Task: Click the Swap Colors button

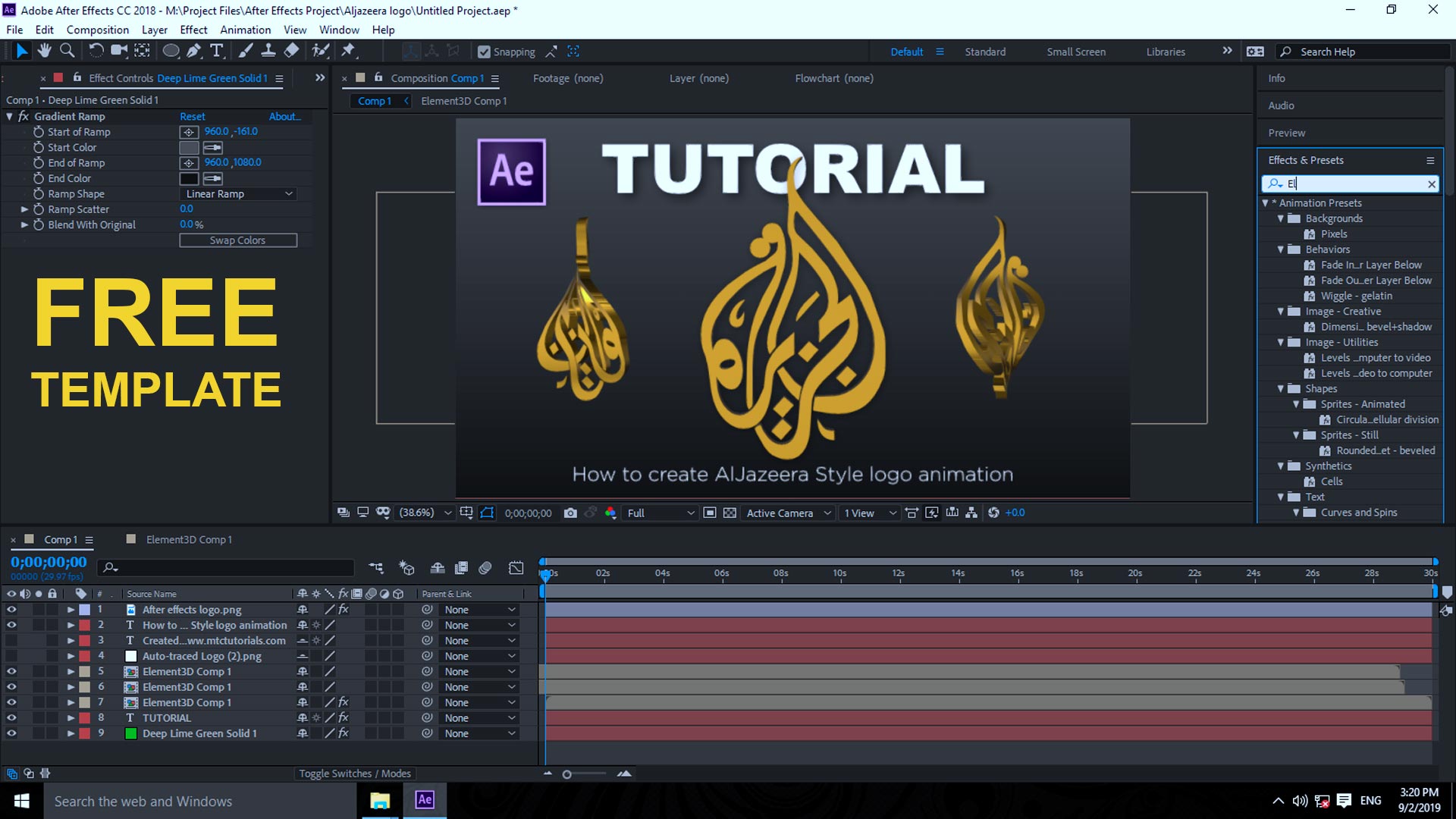Action: (x=237, y=240)
